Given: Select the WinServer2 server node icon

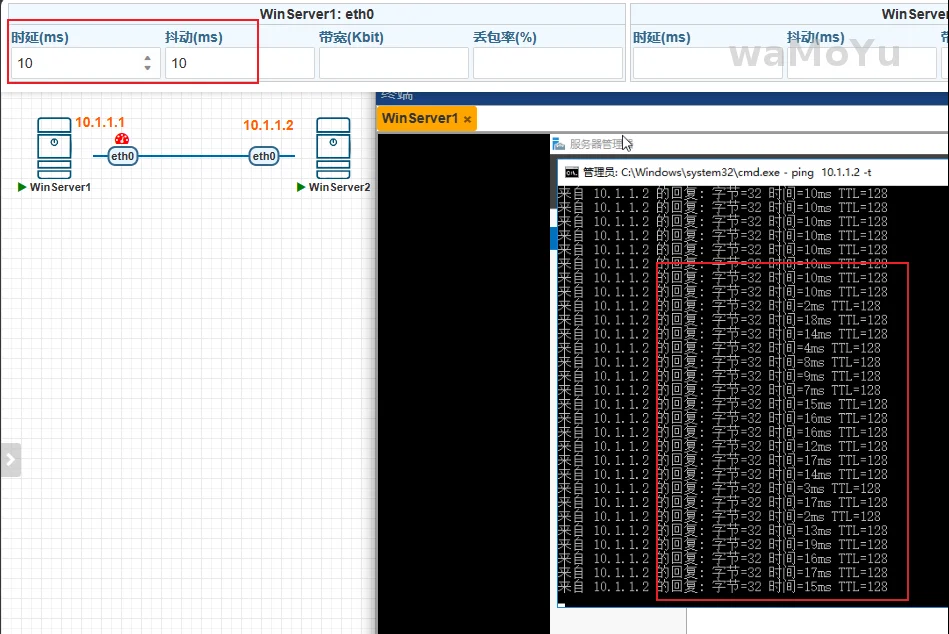Looking at the screenshot, I should (332, 148).
